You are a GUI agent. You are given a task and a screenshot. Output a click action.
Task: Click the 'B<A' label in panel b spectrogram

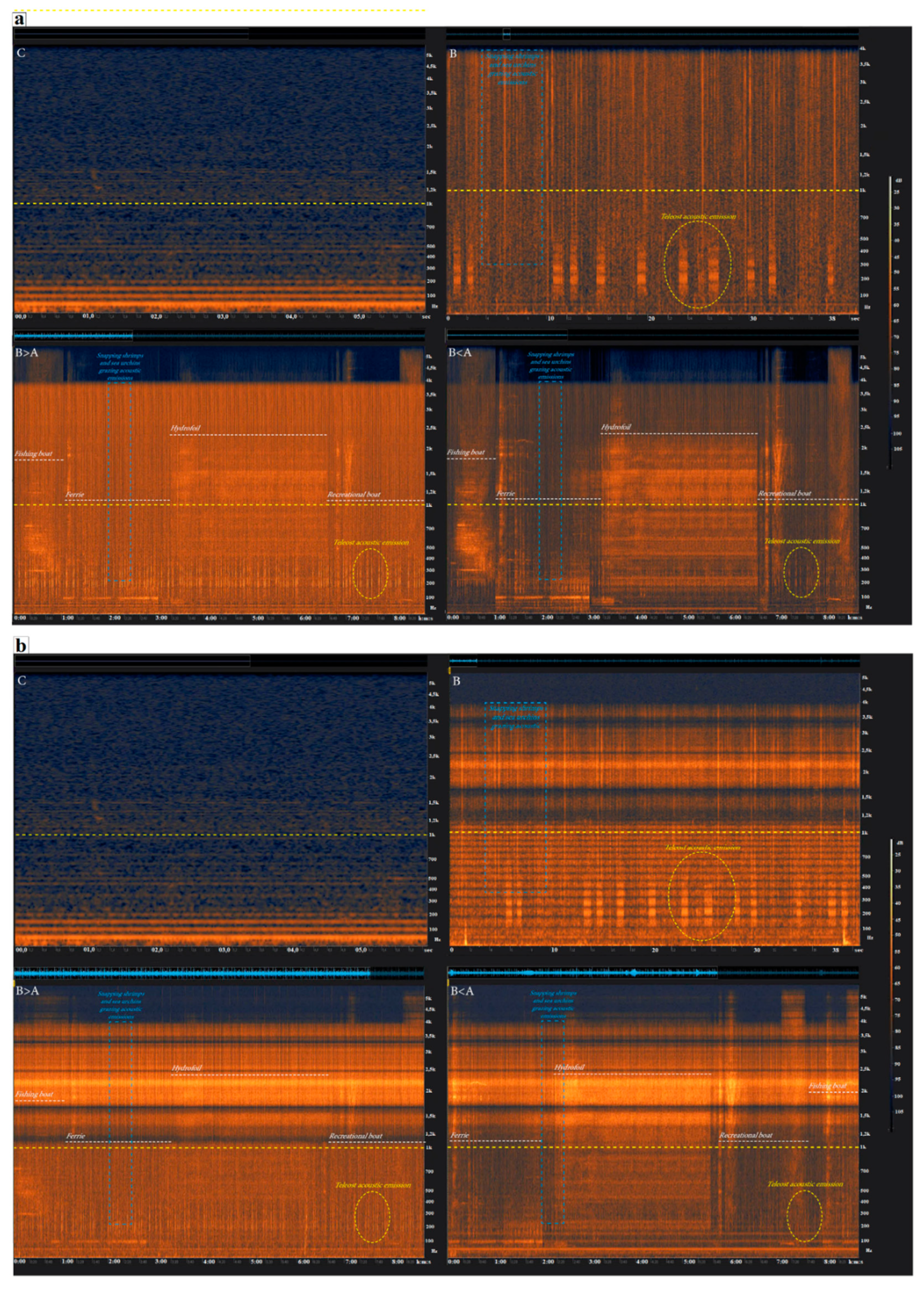tap(462, 991)
